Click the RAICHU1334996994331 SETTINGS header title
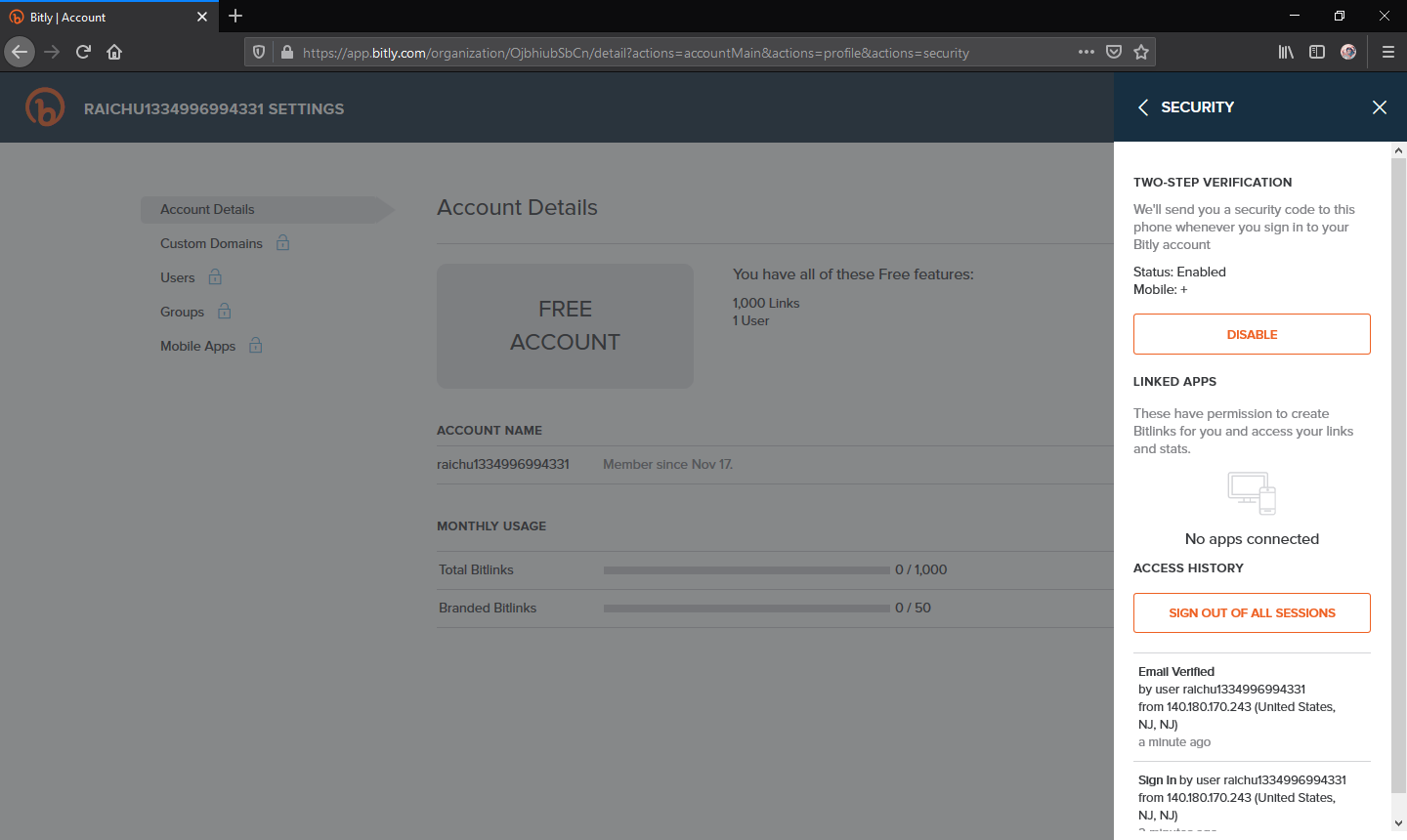This screenshot has height=840, width=1407. coord(214,108)
